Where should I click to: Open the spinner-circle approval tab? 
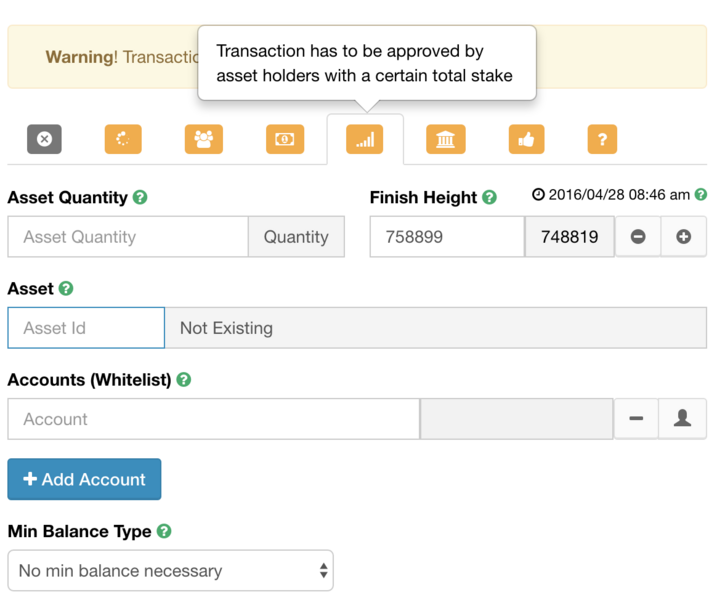[123, 139]
